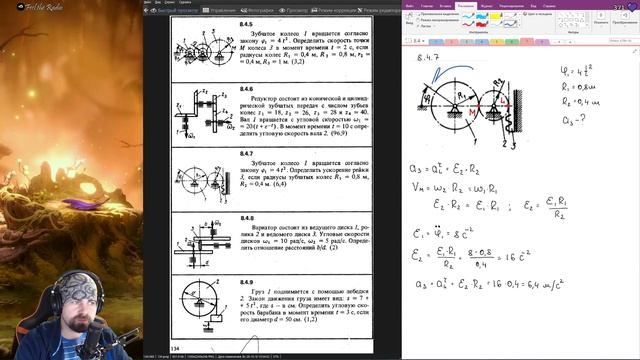Screen dimensions: 640x360
Task: Open the purple section tab 8
Action: [542, 42]
